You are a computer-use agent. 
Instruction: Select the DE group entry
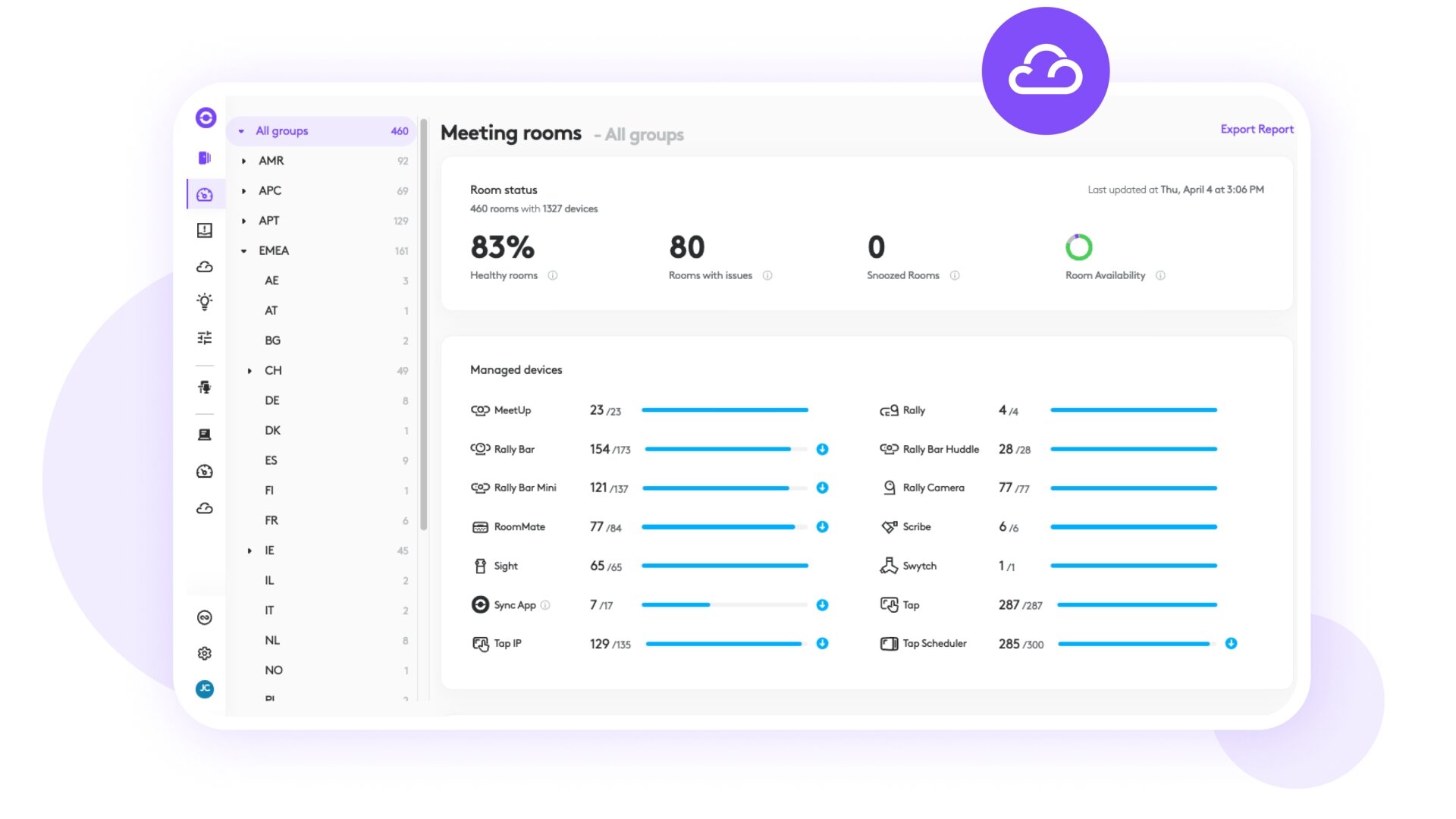272,400
